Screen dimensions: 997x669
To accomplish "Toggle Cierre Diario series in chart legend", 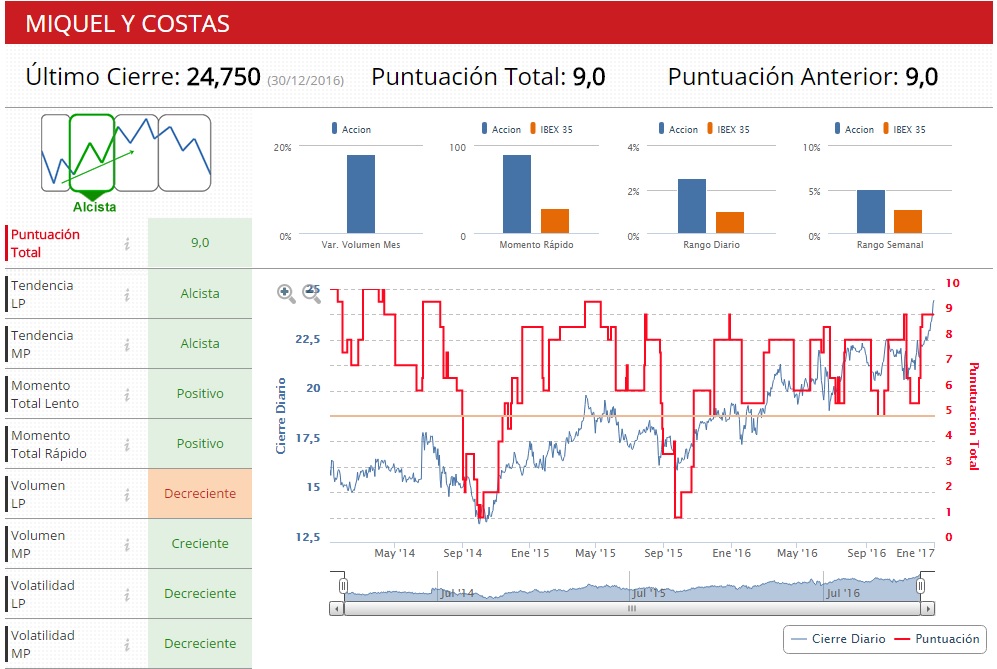I will coord(839,639).
